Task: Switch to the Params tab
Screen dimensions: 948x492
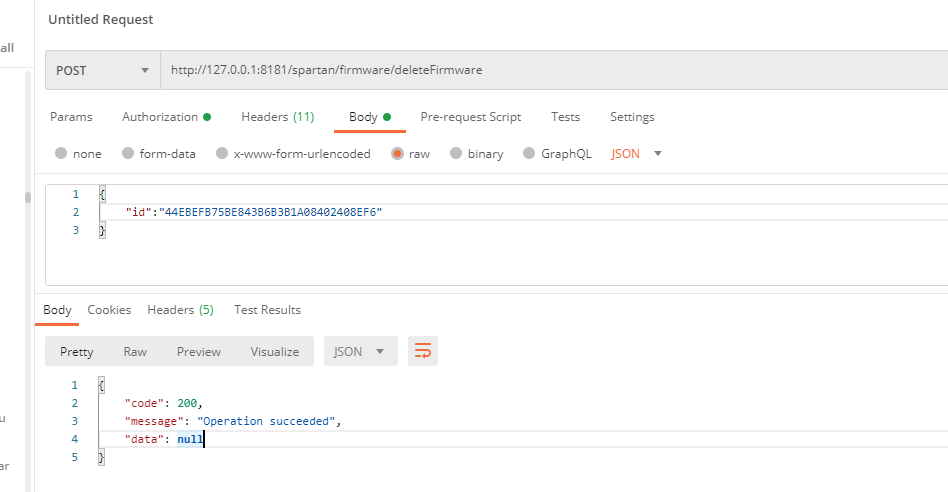Action: point(71,117)
